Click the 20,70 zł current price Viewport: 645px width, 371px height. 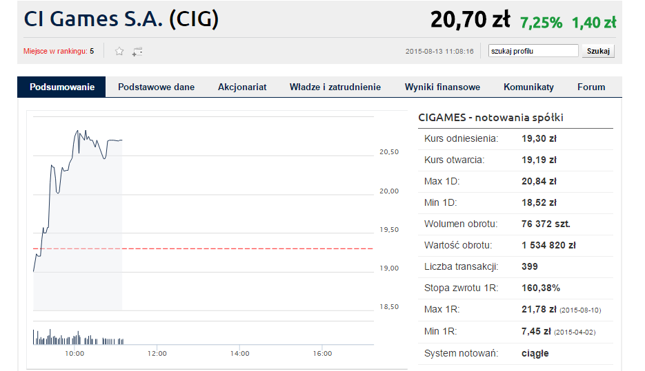click(470, 19)
